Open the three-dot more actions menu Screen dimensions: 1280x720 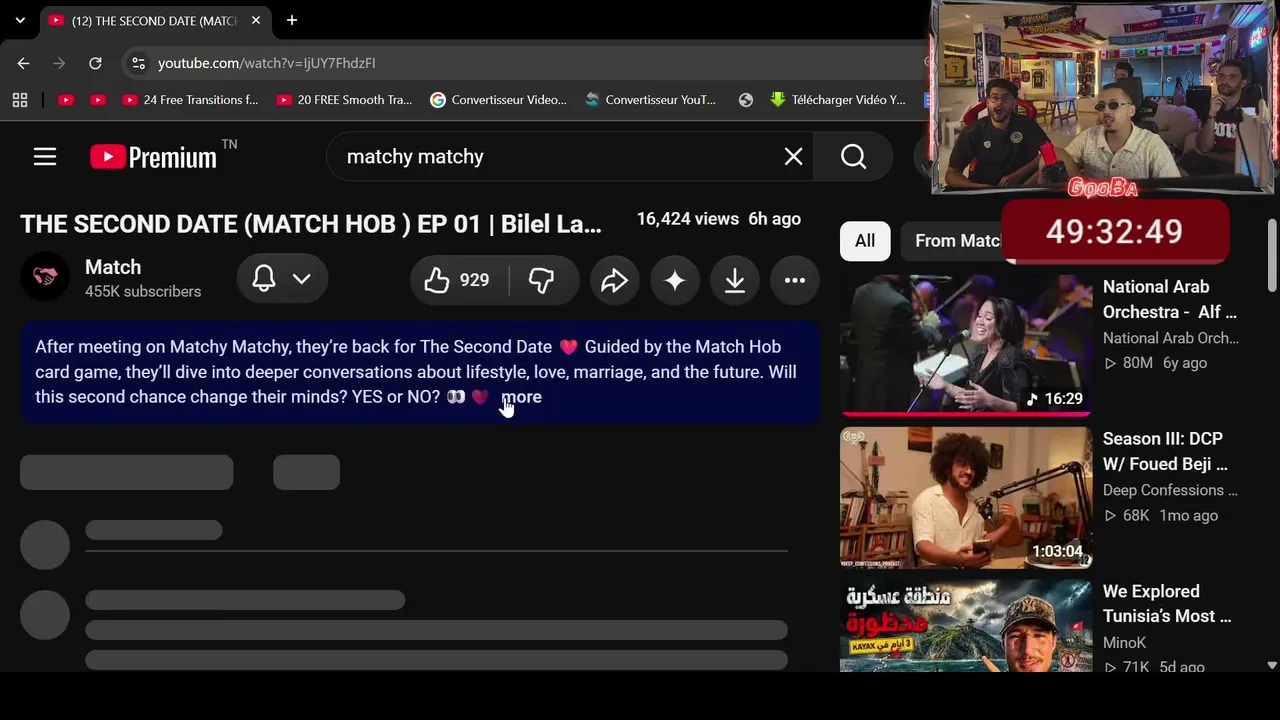(x=795, y=281)
